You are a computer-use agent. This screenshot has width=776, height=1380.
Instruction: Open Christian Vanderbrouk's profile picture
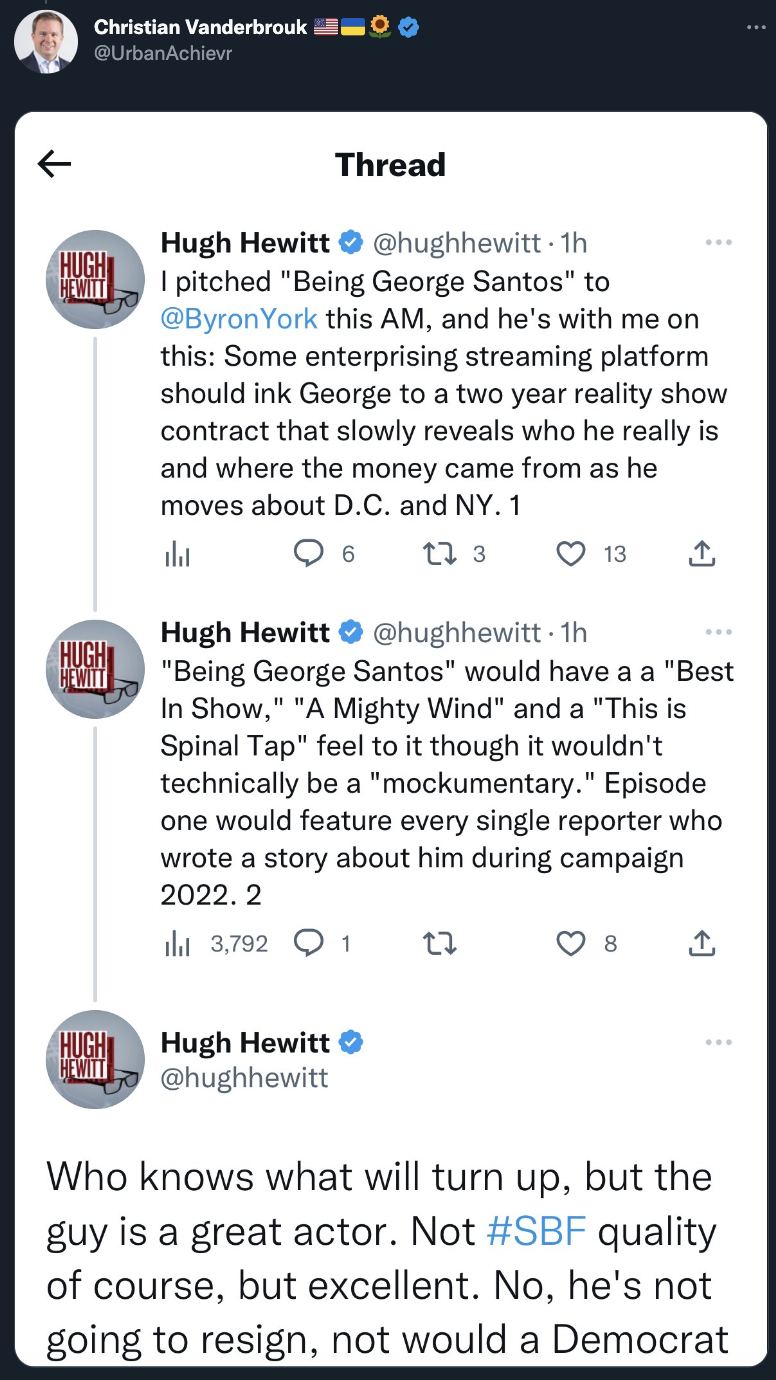click(x=46, y=42)
